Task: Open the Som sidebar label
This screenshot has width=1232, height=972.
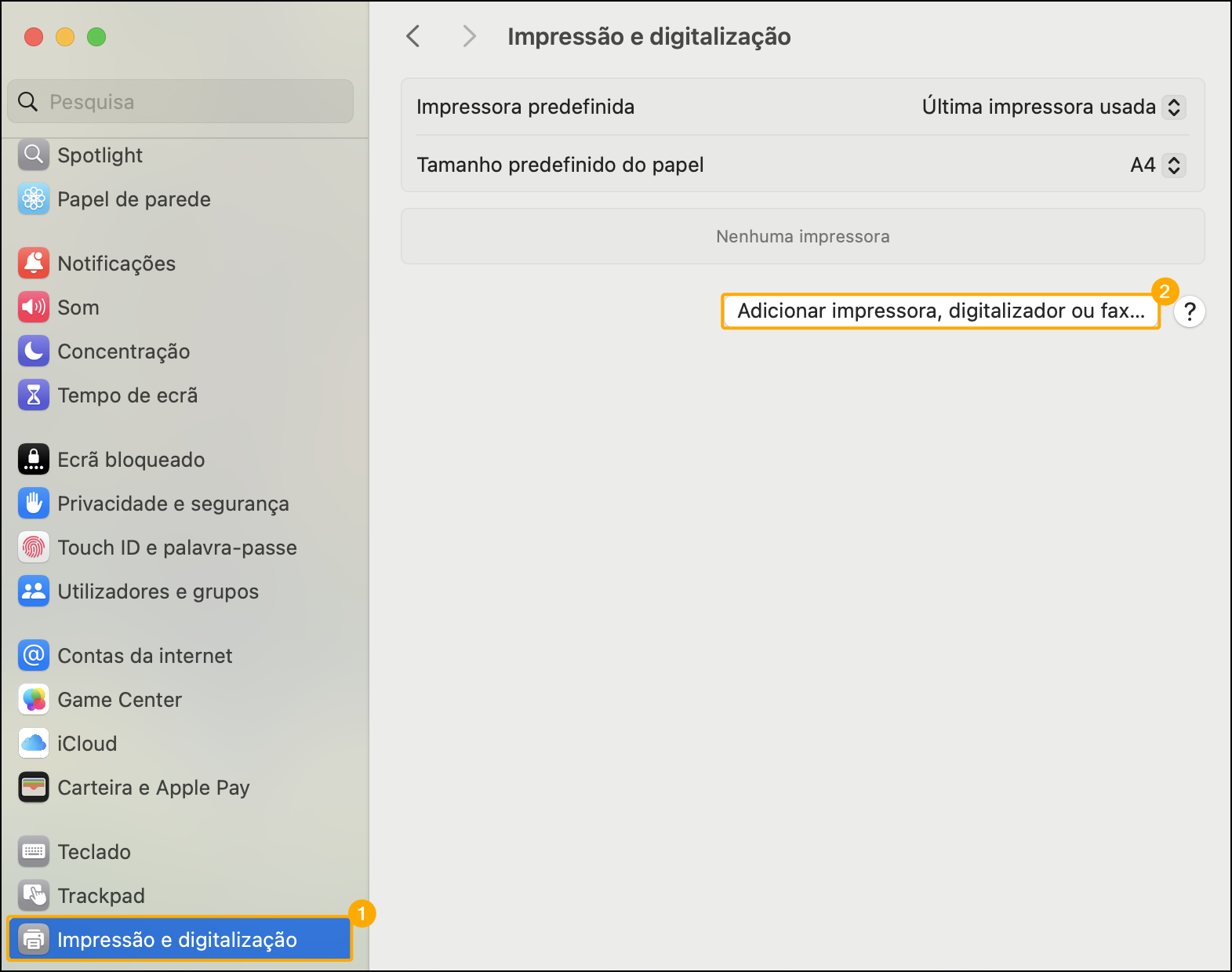Action: pyautogui.click(x=78, y=308)
